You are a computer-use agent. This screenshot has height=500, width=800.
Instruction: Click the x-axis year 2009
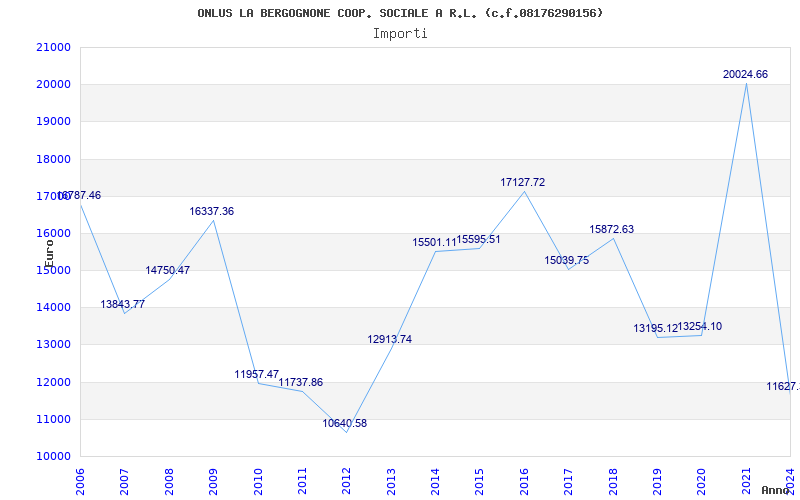point(213,481)
